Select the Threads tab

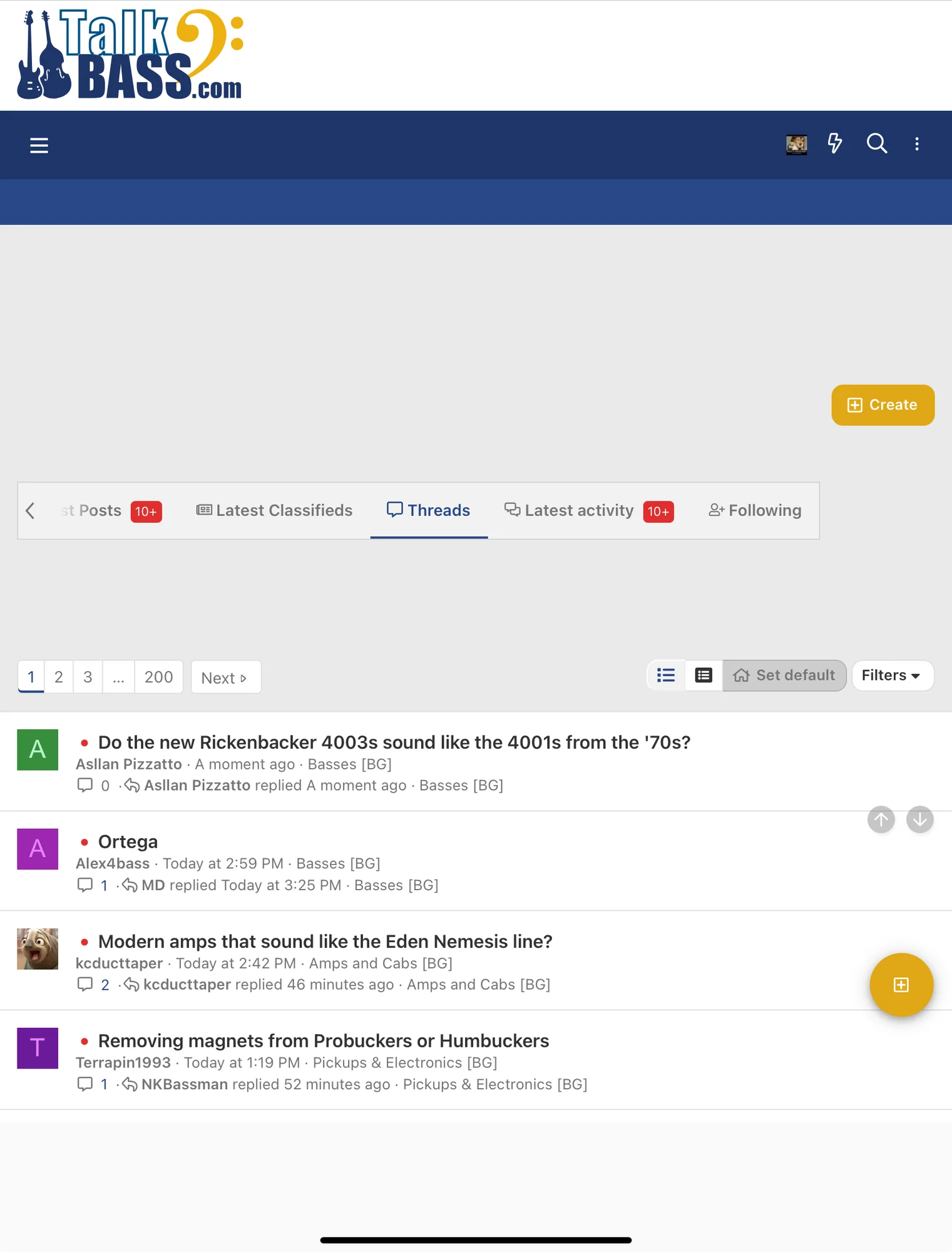point(429,511)
